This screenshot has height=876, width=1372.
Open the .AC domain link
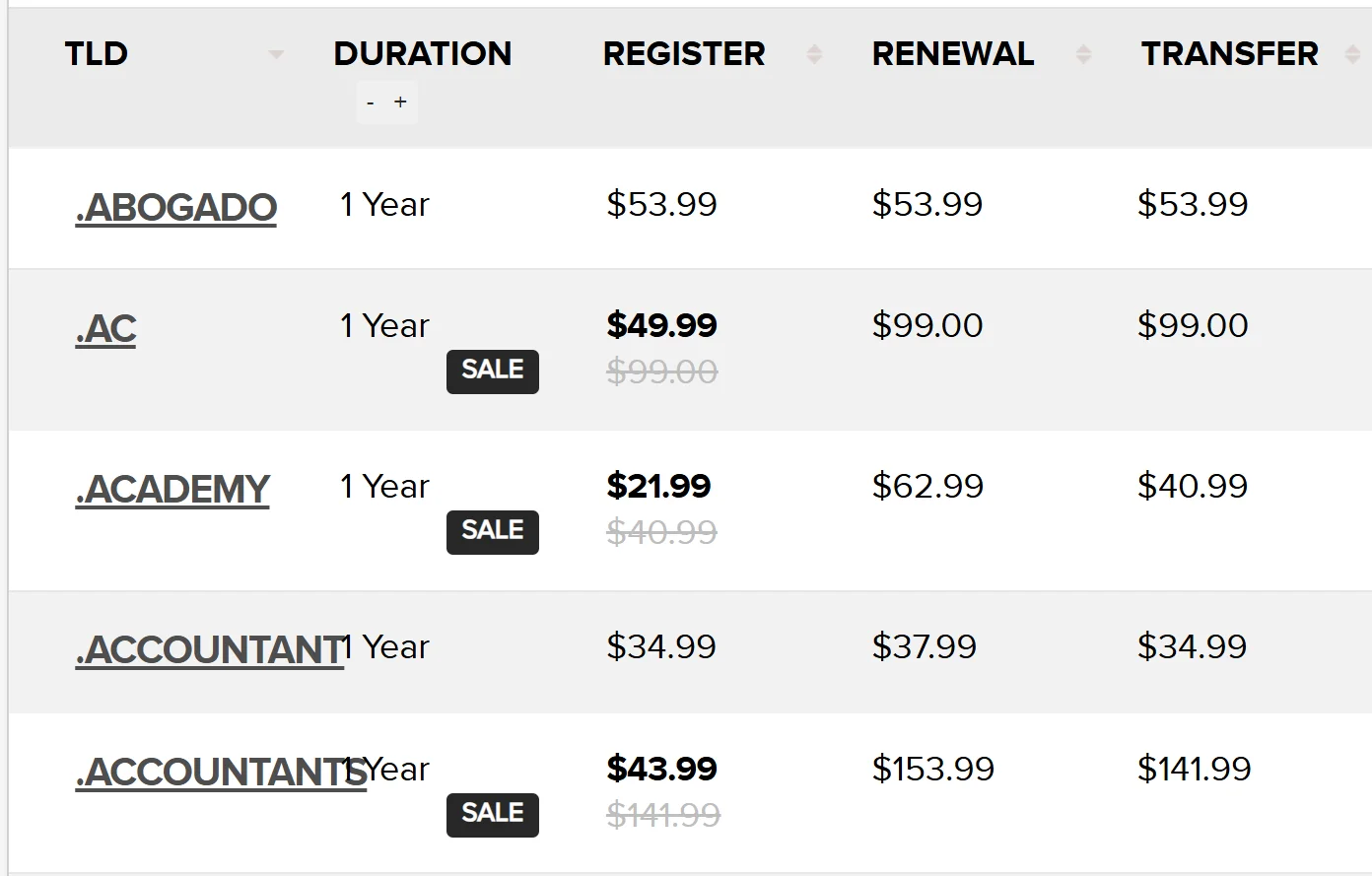(x=105, y=328)
